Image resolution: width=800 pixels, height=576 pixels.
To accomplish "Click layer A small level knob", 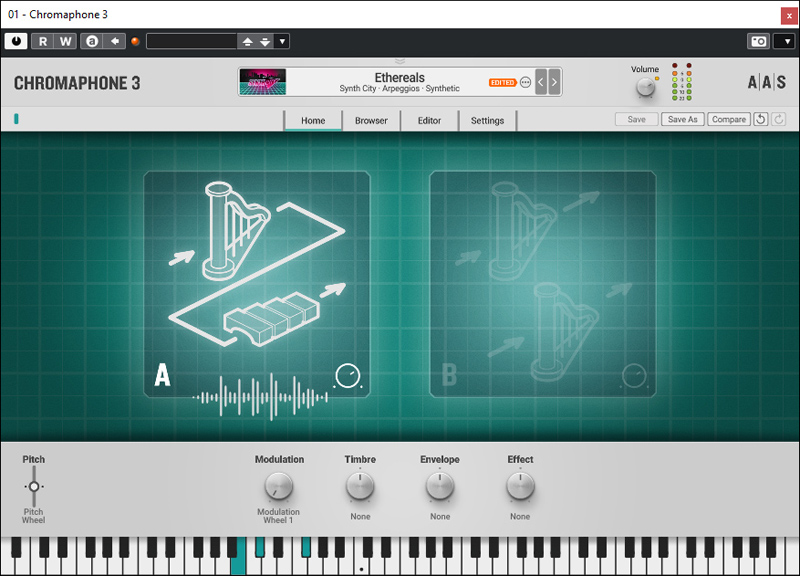I will tap(347, 376).
